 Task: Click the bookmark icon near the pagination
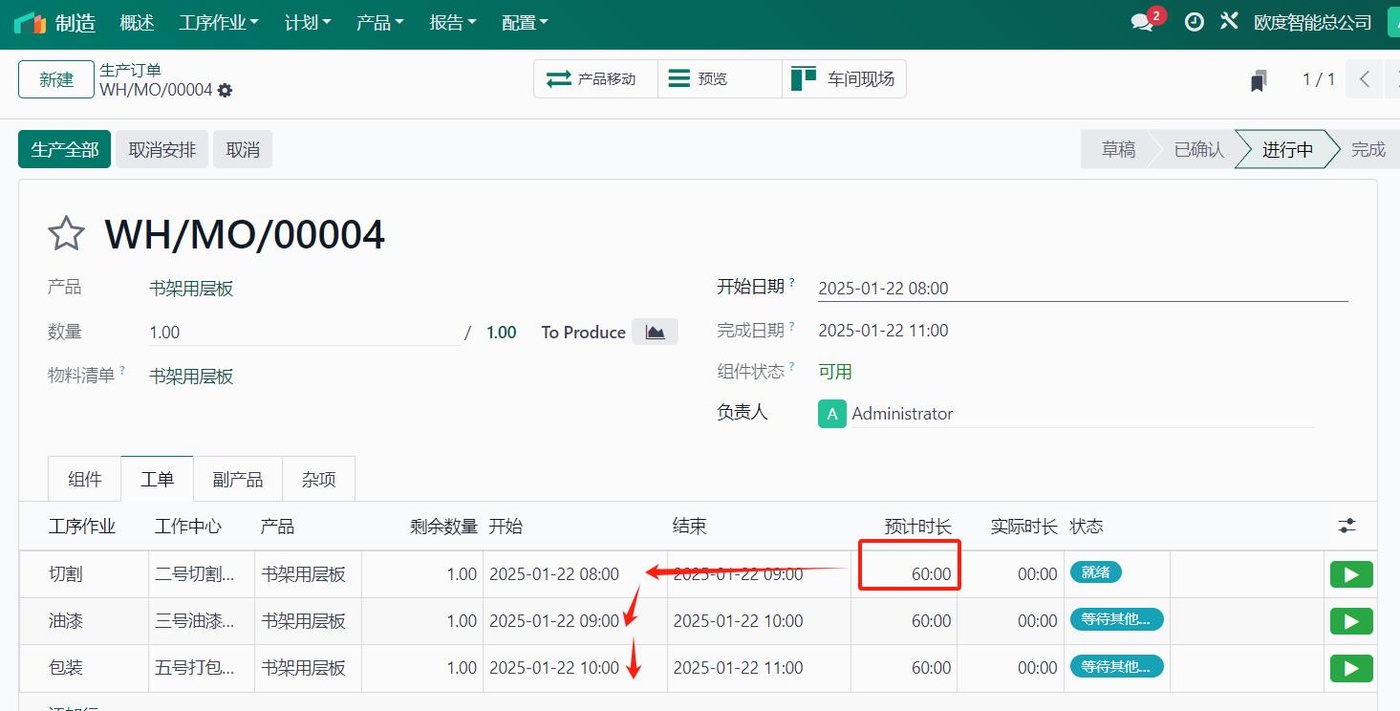1258,79
